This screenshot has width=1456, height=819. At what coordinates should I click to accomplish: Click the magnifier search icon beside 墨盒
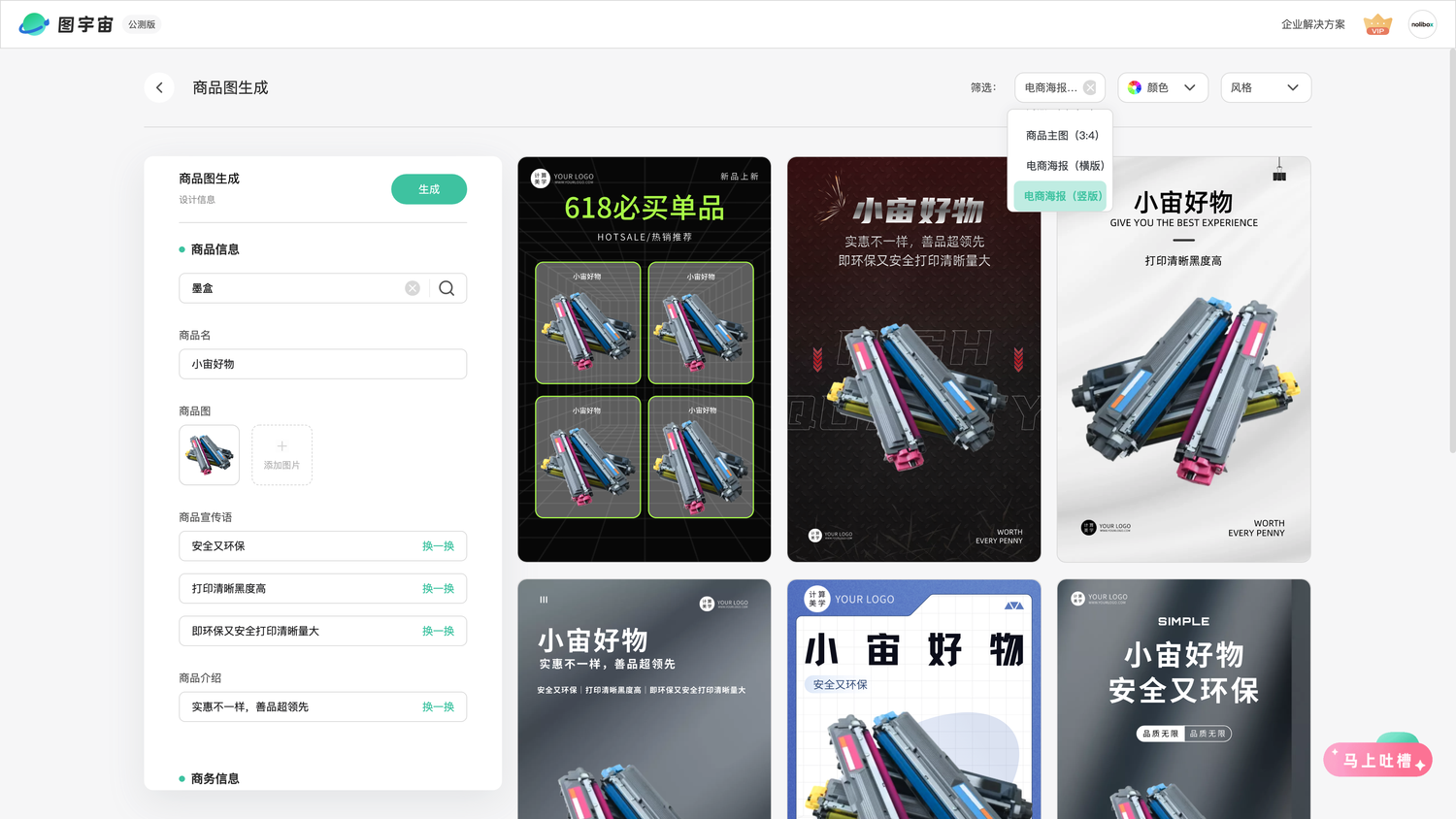(x=447, y=288)
